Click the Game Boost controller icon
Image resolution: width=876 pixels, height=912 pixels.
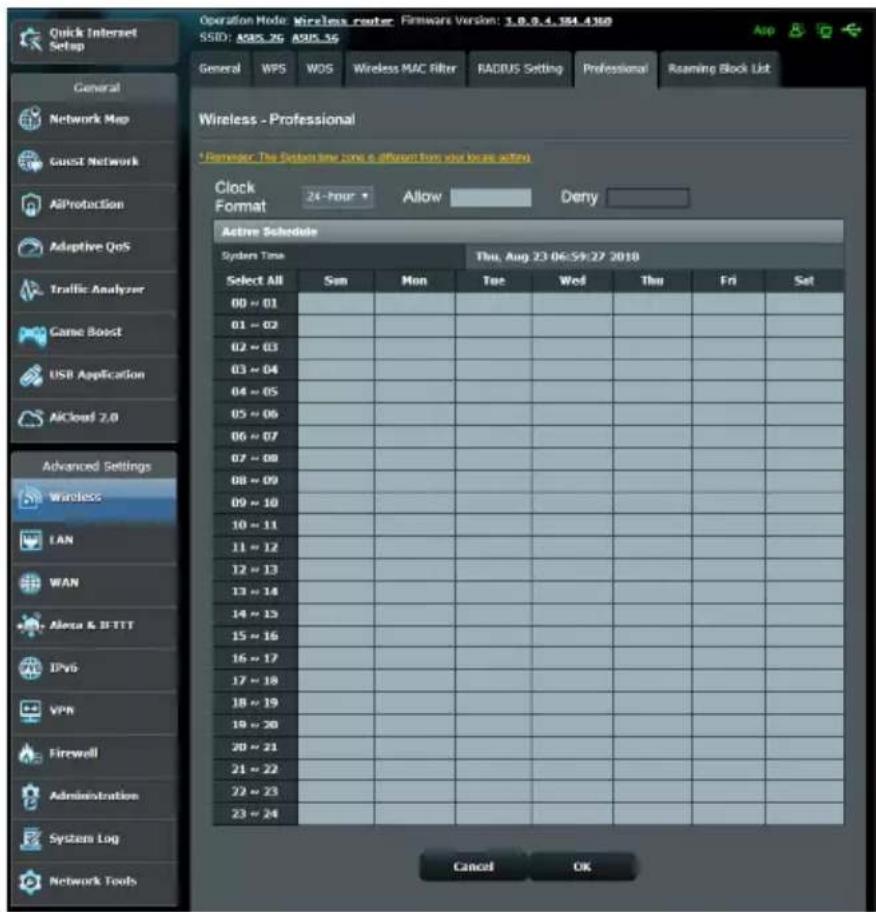click(x=32, y=334)
